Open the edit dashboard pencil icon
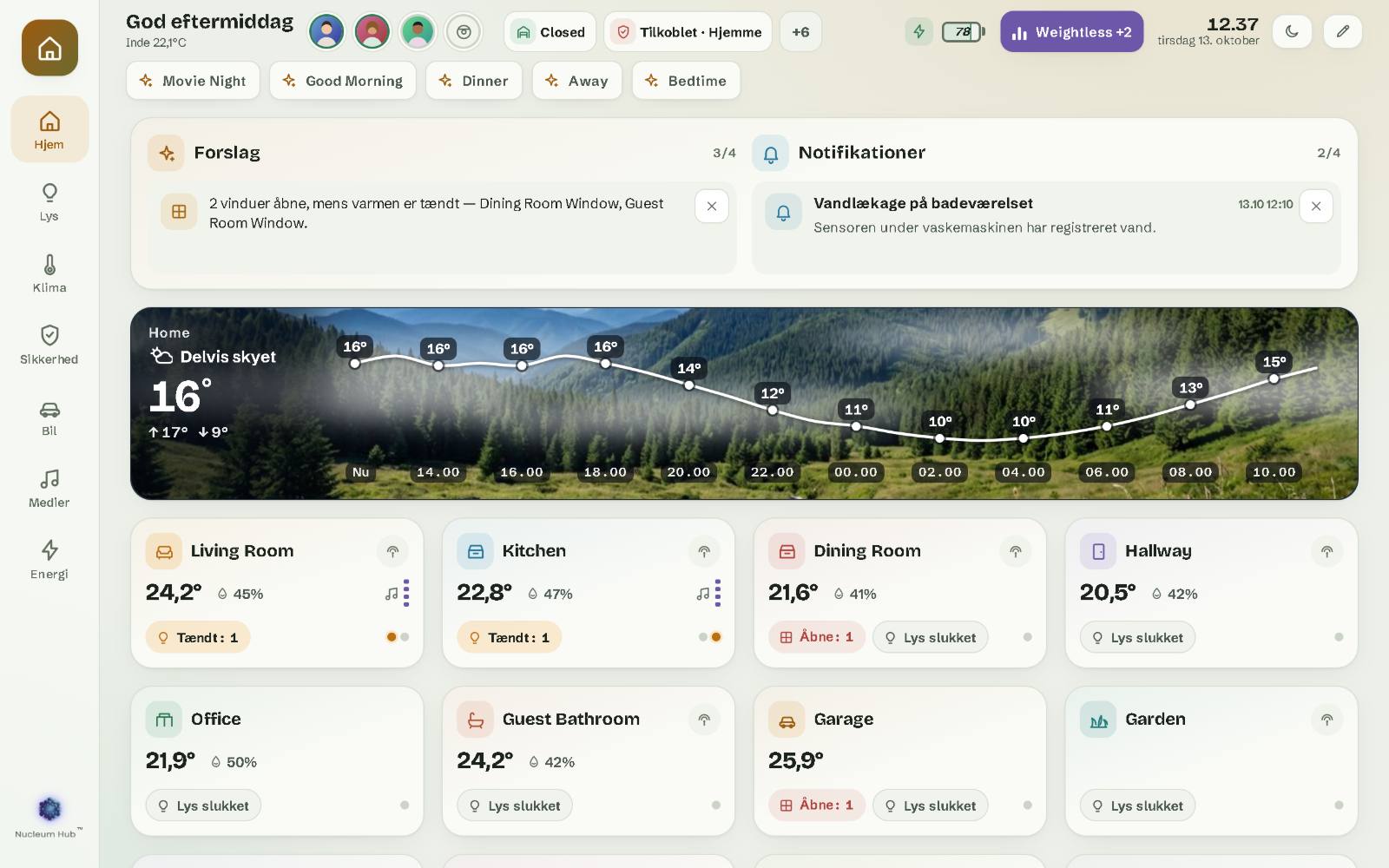This screenshot has width=1389, height=868. coord(1342,32)
